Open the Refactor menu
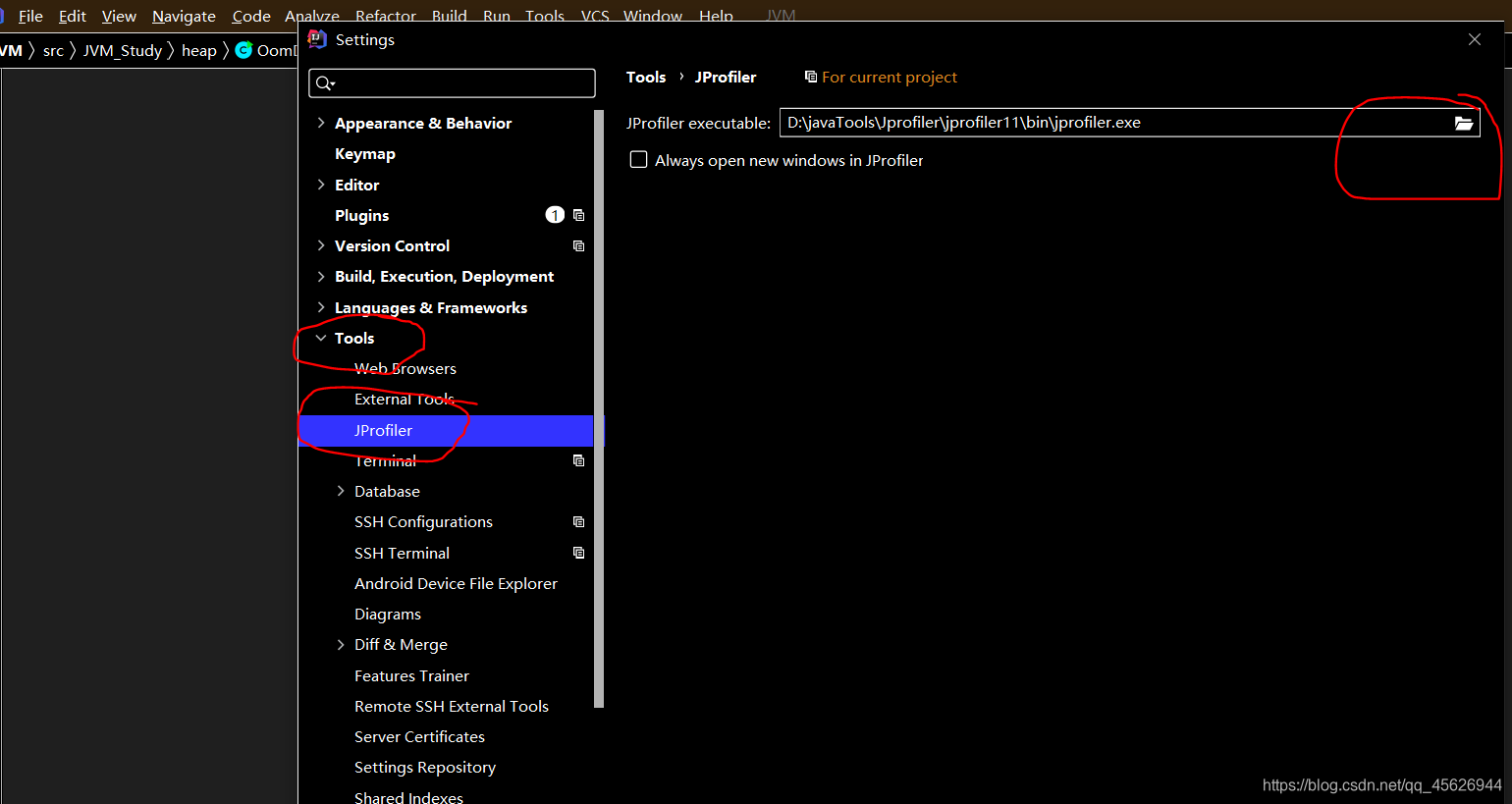Image resolution: width=1512 pixels, height=804 pixels. coord(386,16)
